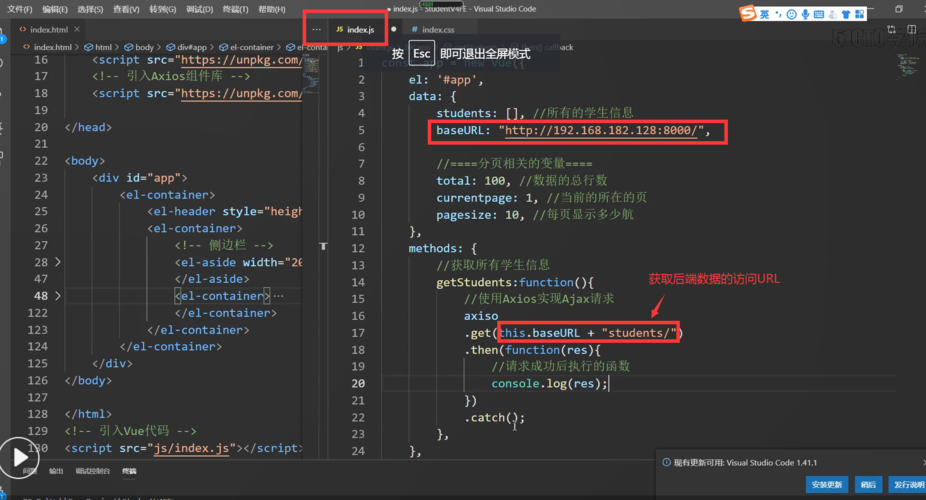Toggle Sogou English/Chinese mode button
The width and height of the screenshot is (926, 500).
point(764,14)
